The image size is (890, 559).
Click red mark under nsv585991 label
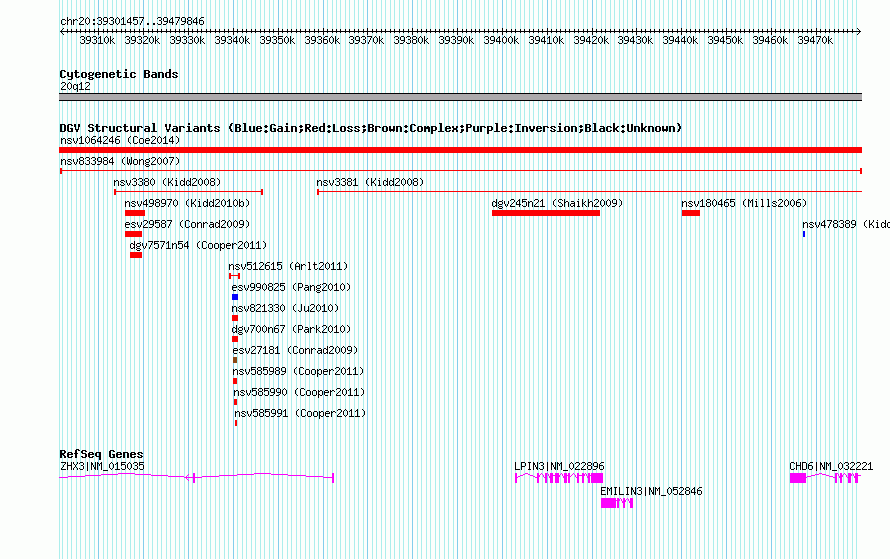236,423
